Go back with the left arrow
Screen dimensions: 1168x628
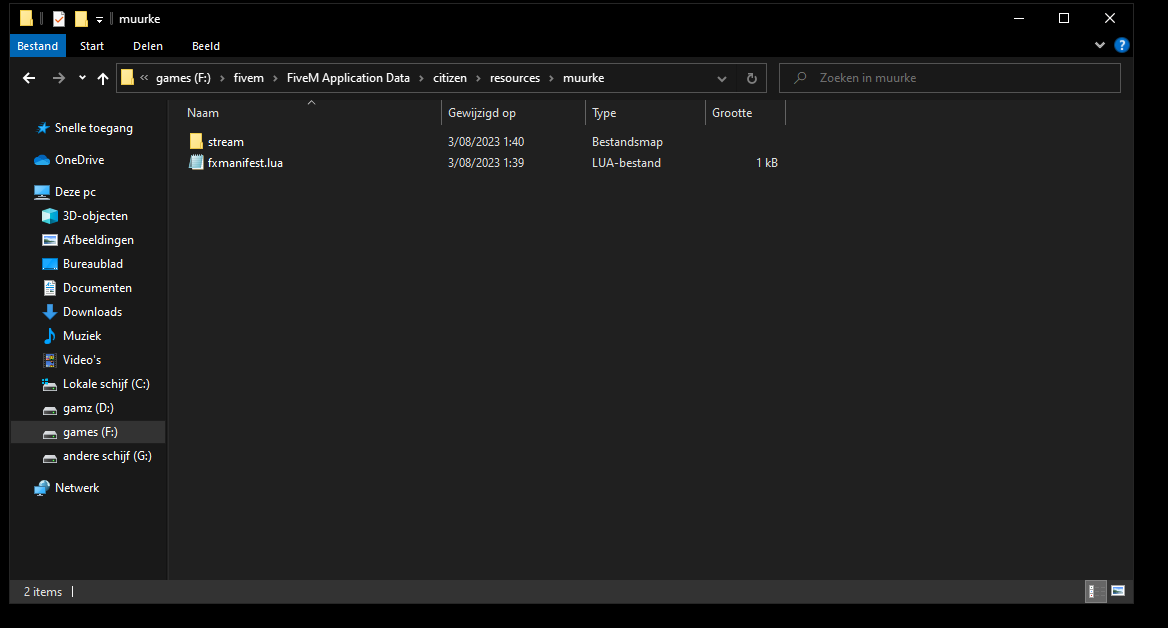[x=29, y=78]
